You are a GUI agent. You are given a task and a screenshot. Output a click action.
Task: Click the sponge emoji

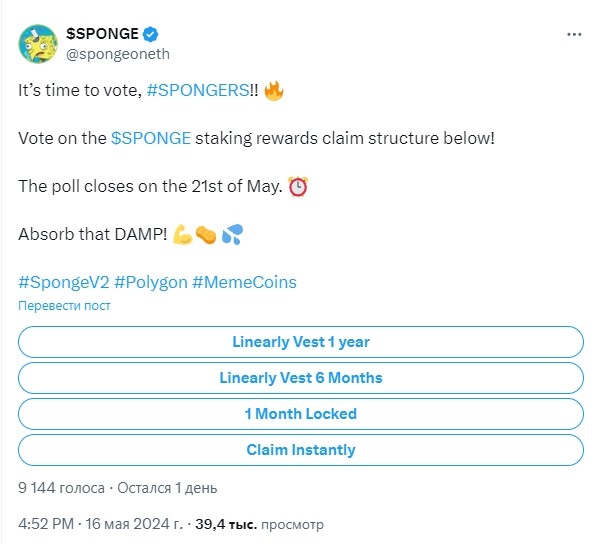[206, 235]
